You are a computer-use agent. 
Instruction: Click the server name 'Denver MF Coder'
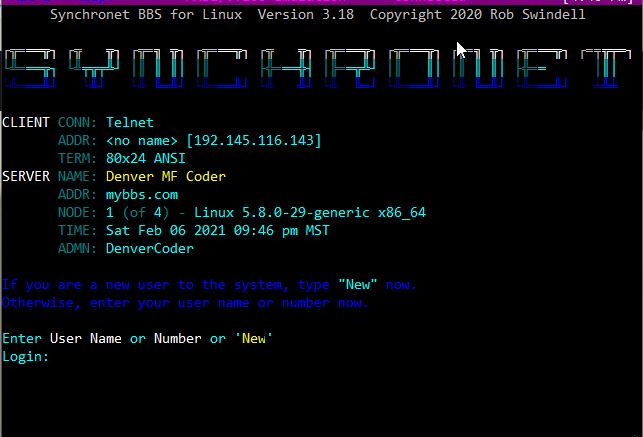166,176
